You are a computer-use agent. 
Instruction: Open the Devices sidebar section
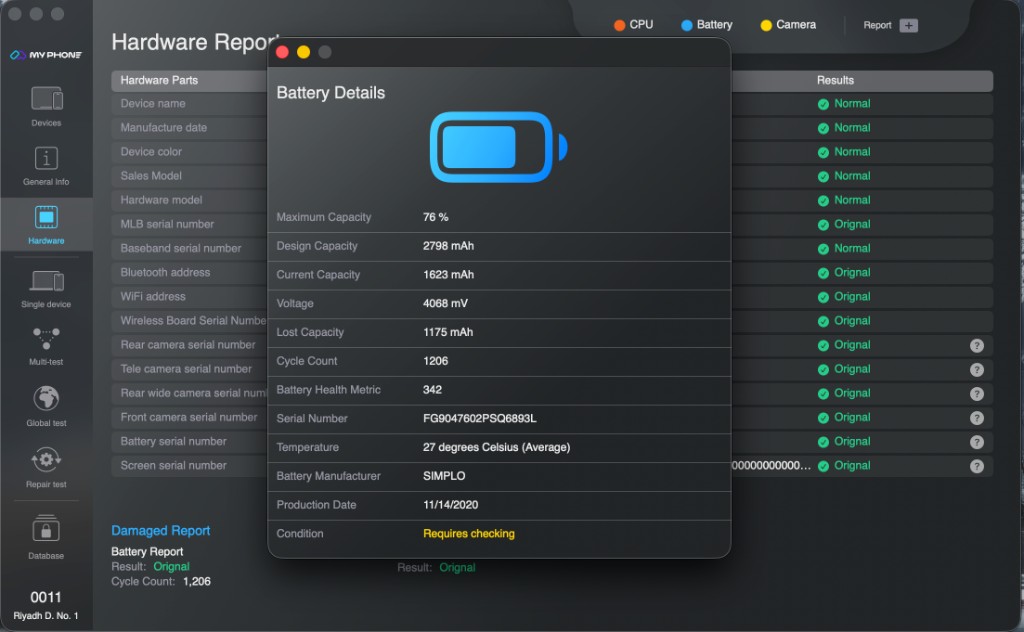coord(46,106)
